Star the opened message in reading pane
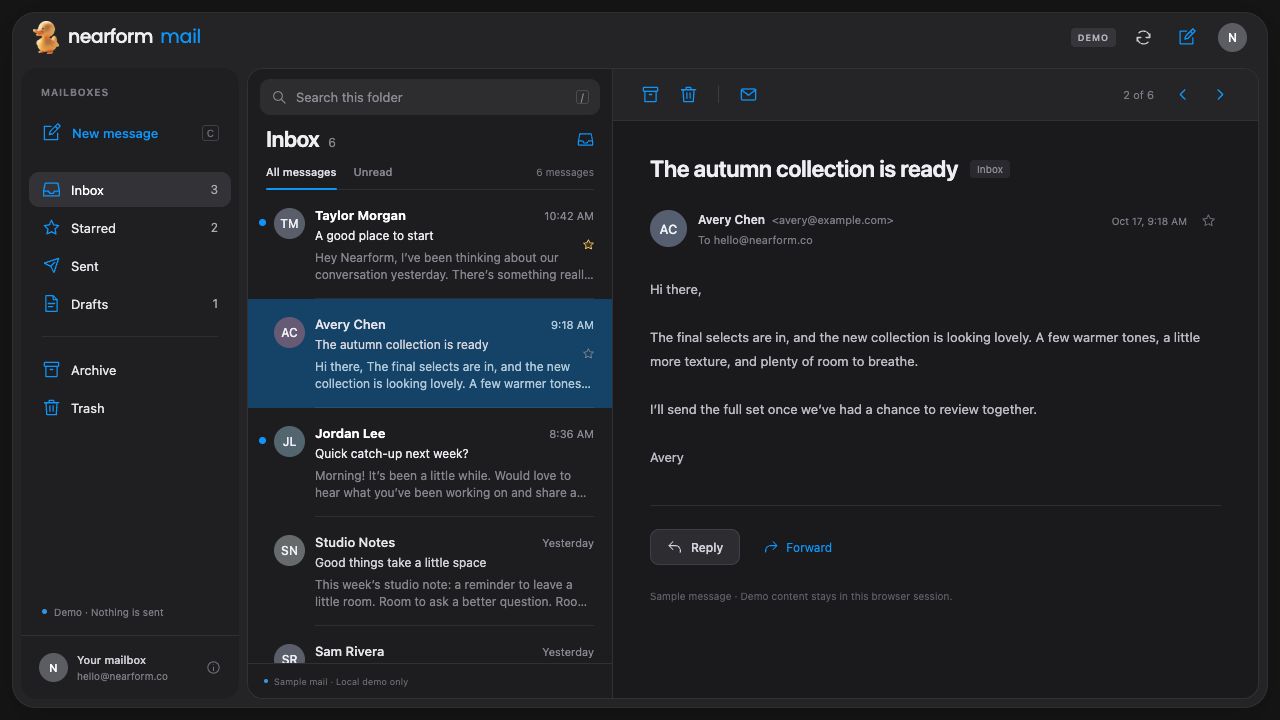Image resolution: width=1280 pixels, height=720 pixels. point(1208,220)
